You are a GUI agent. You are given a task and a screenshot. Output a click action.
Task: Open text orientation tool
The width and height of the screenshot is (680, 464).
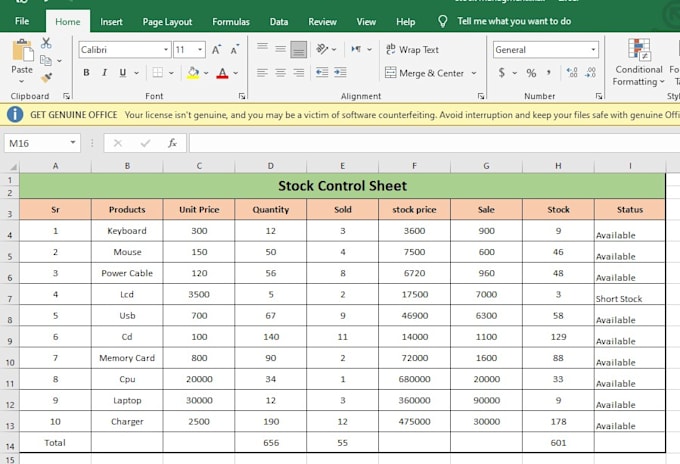(x=322, y=49)
